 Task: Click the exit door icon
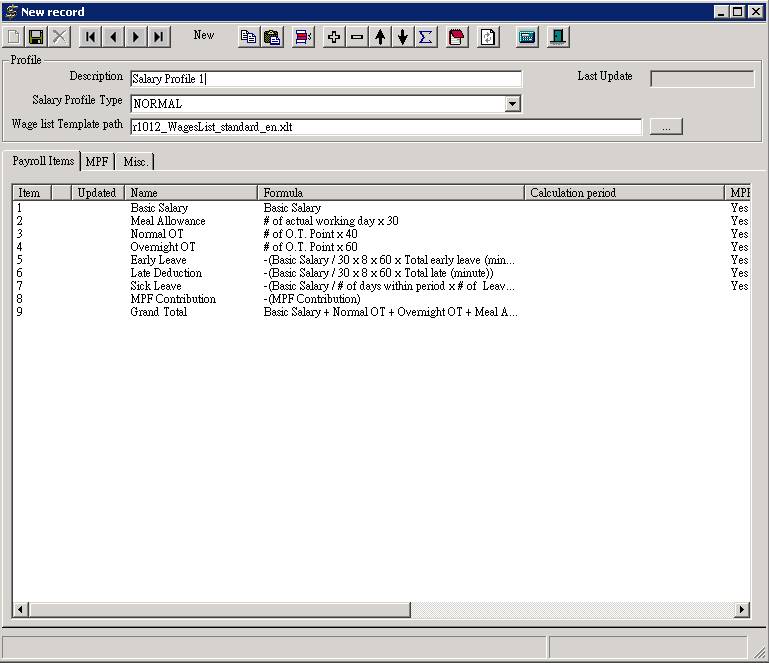(x=558, y=37)
